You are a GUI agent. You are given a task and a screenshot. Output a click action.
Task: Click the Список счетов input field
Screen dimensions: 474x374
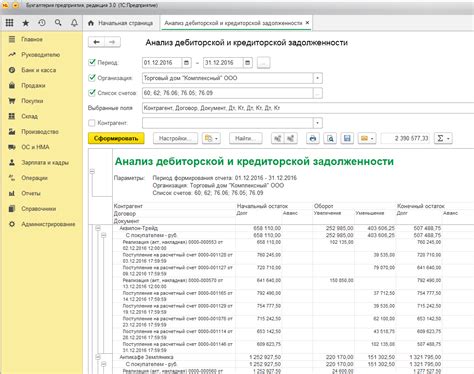click(x=228, y=93)
